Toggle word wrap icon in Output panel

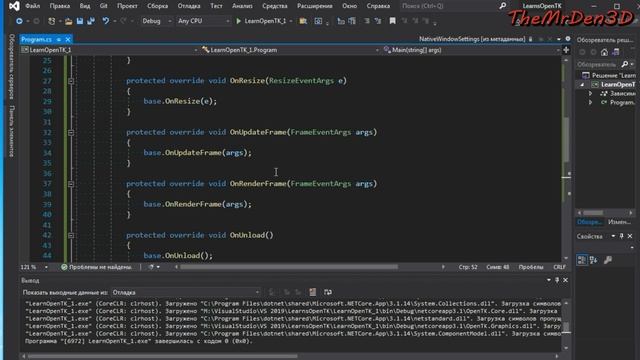pos(328,292)
